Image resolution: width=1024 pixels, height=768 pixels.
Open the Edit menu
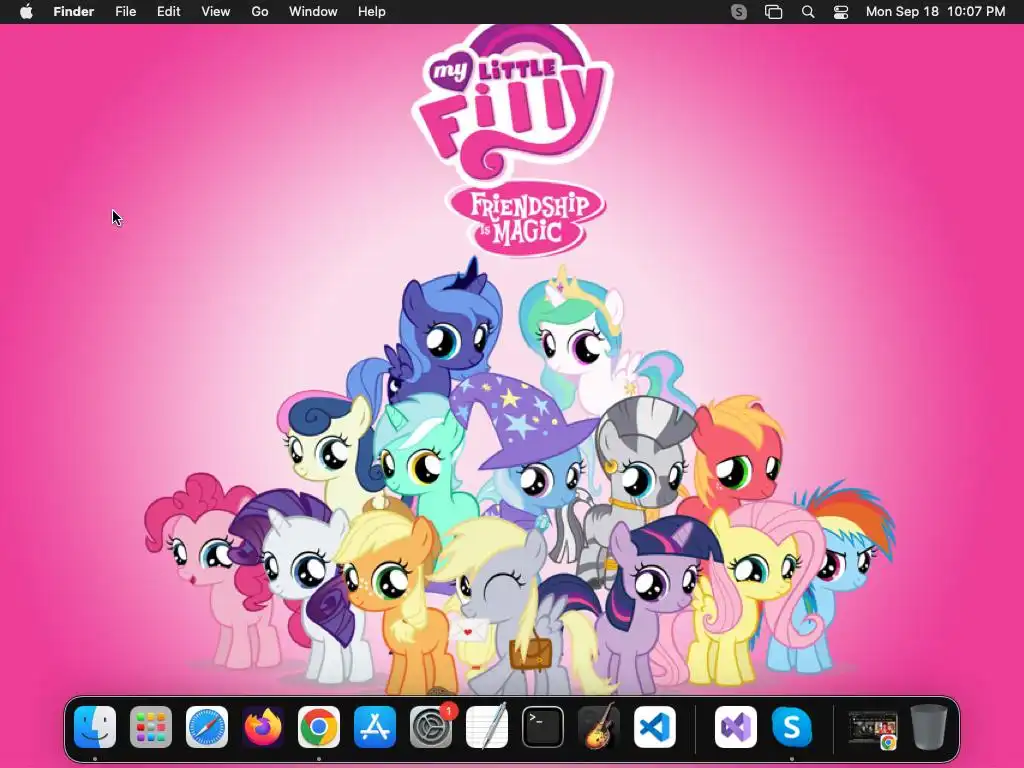(168, 12)
